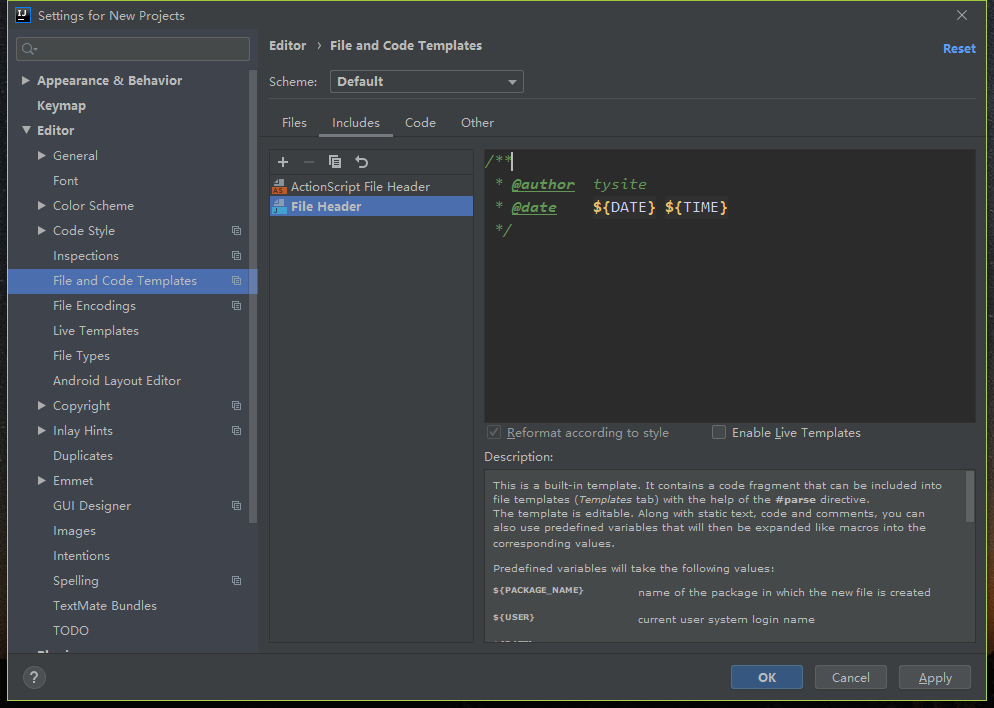Open Keymap settings
This screenshot has height=708, width=994.
point(61,106)
